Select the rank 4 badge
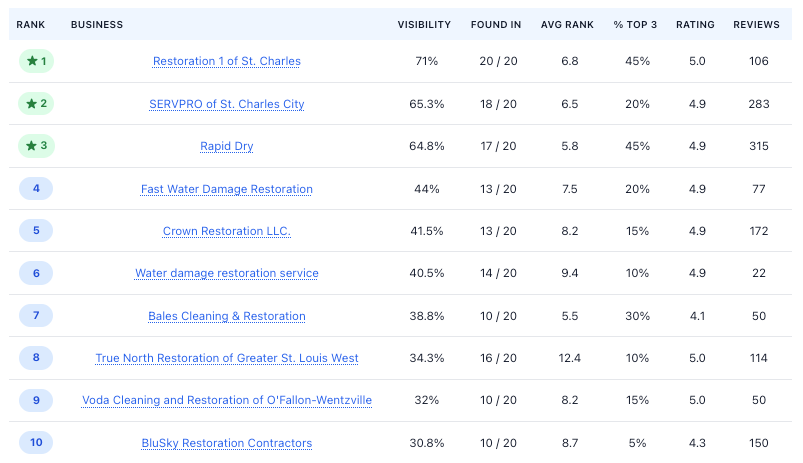This screenshot has height=463, width=803. click(x=36, y=188)
